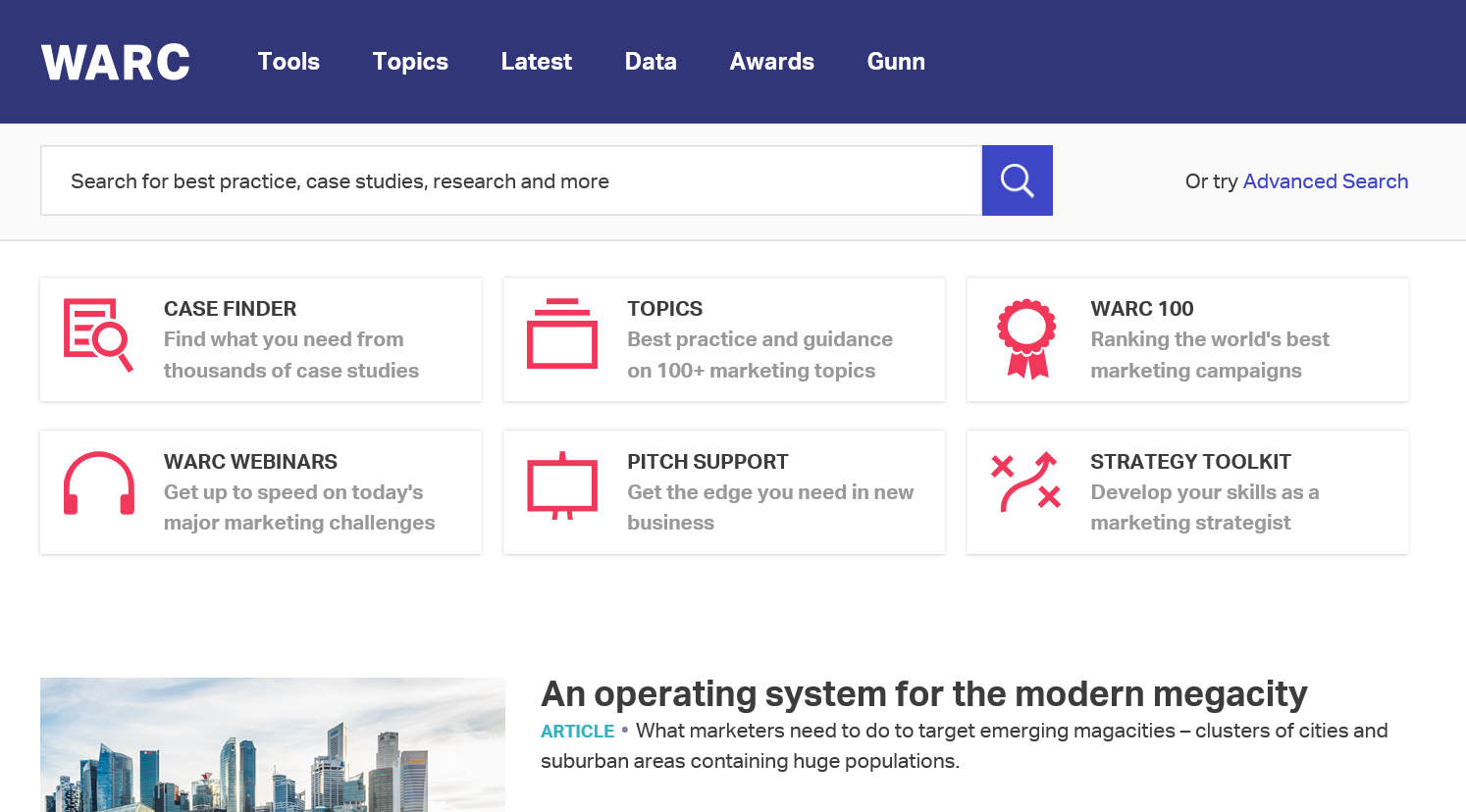Click inside the search input field

(x=510, y=180)
